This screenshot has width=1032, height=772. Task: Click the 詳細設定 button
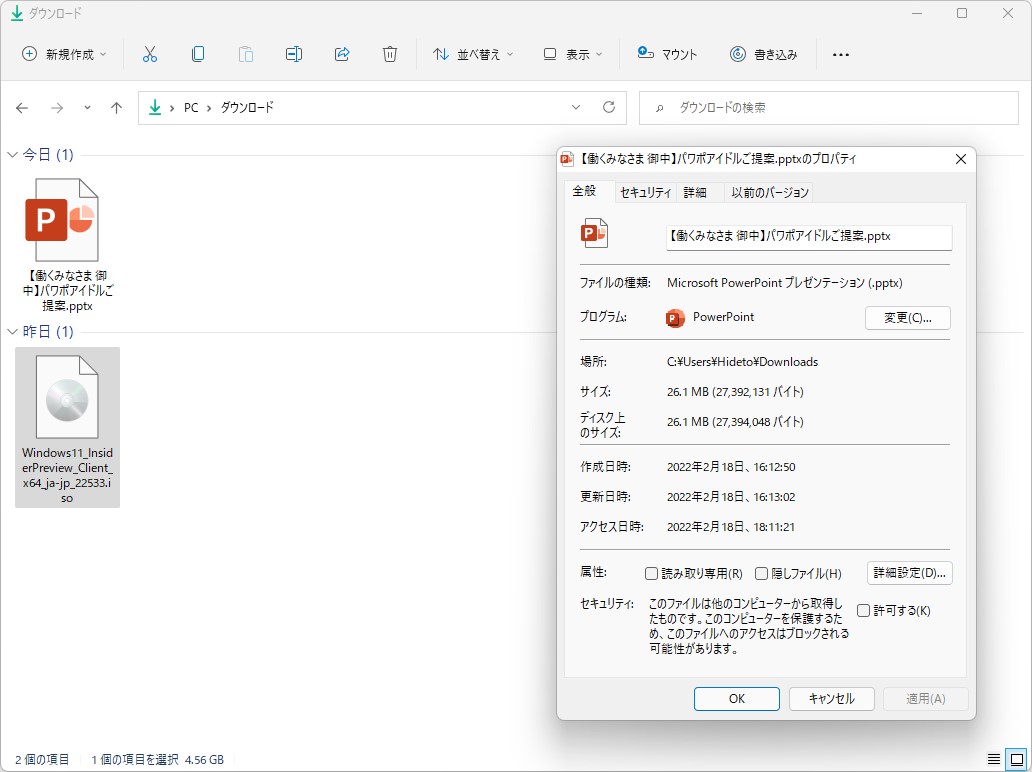[908, 573]
